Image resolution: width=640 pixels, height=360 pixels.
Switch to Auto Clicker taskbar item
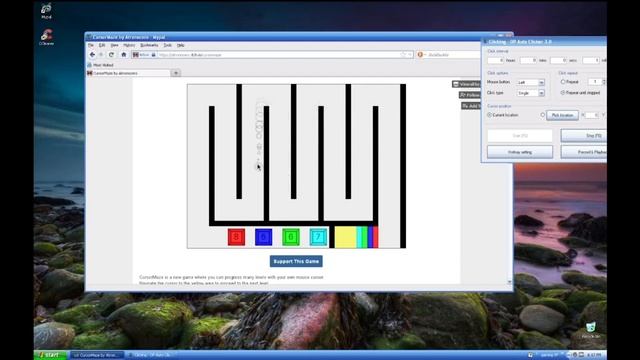(152, 355)
